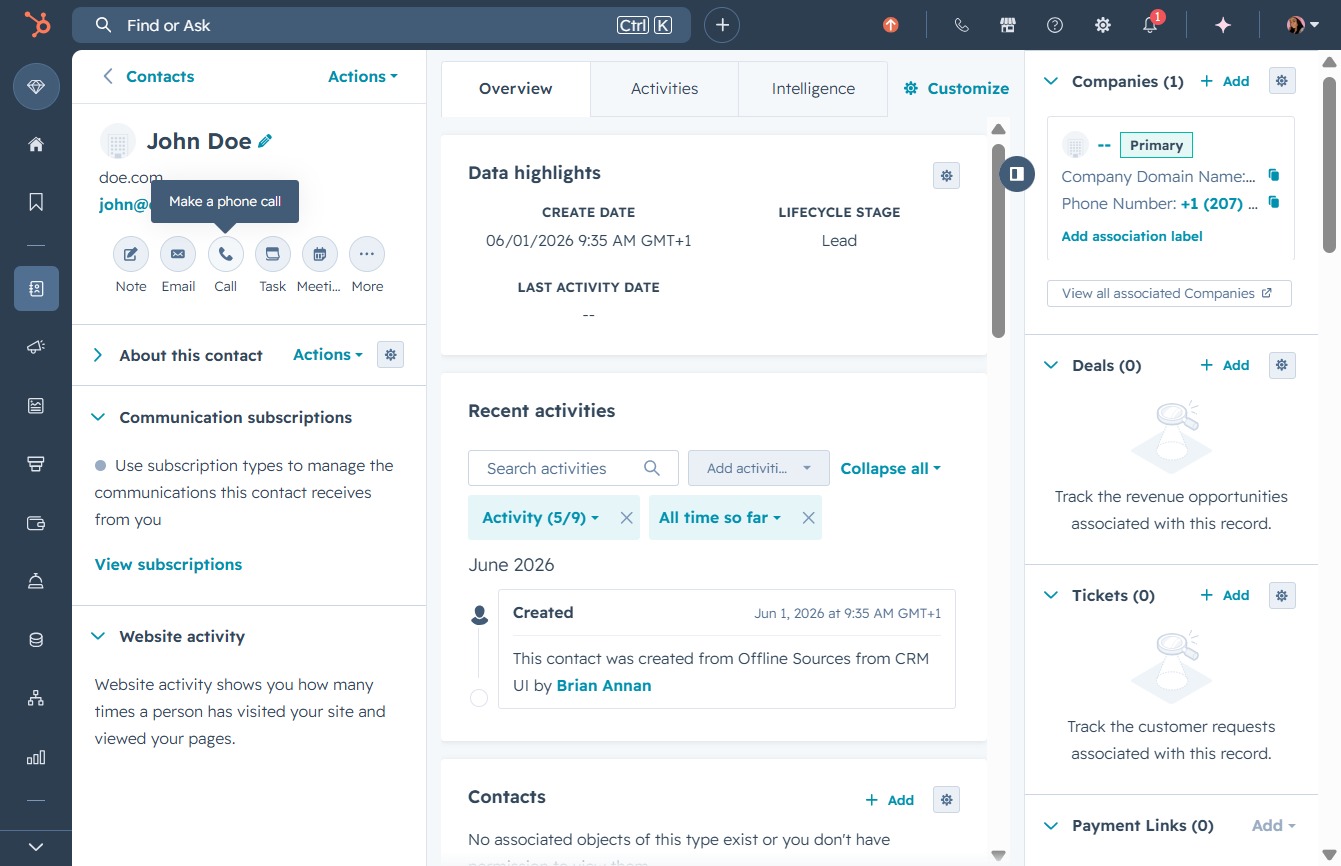Screen dimensions: 1341x866
Task: Open Data highlights settings gear
Action: point(946,176)
